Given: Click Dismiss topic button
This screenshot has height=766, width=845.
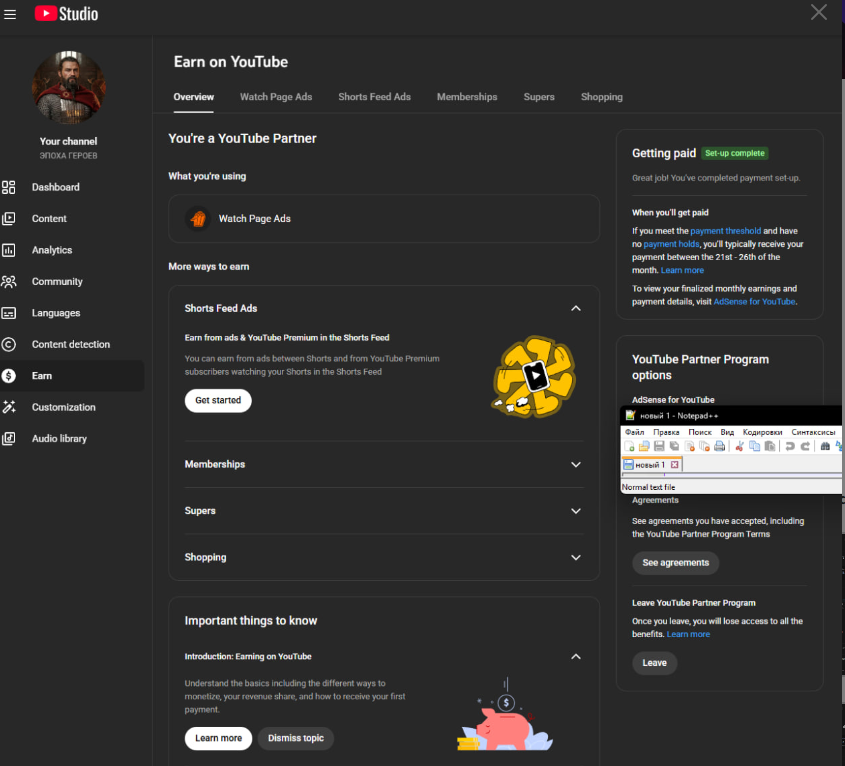Looking at the screenshot, I should (296, 739).
